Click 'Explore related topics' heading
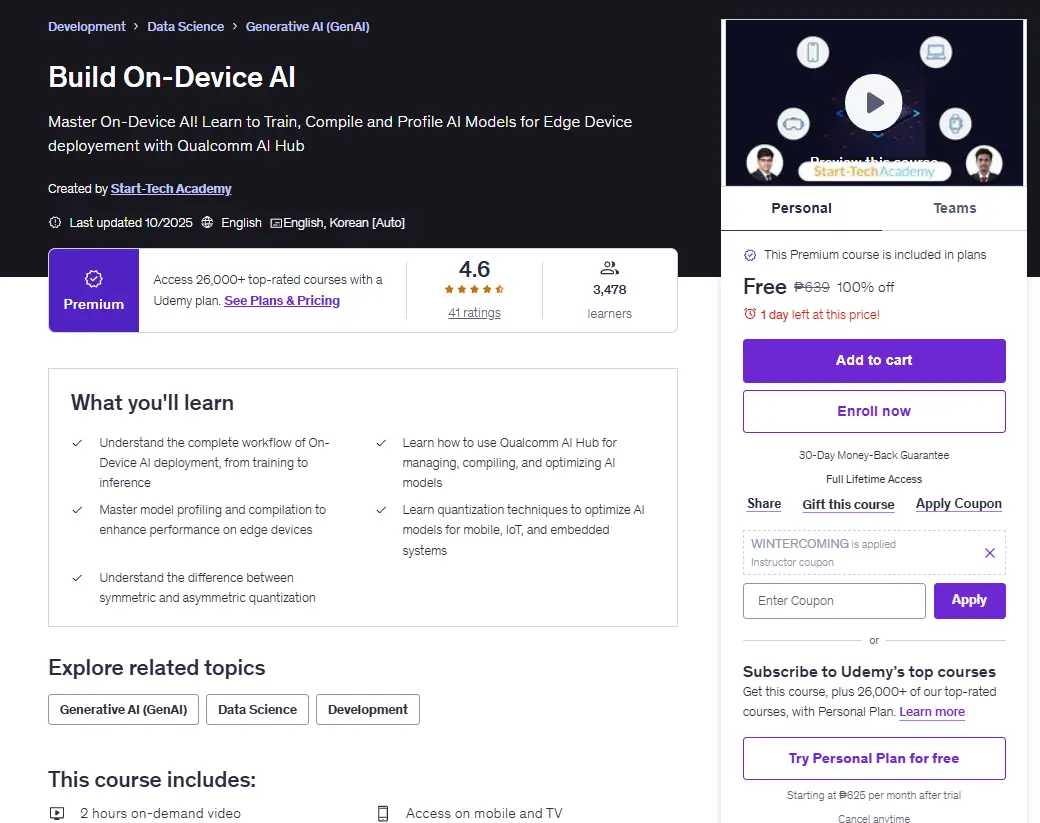Screen dimensions: 1040x823 point(157,667)
